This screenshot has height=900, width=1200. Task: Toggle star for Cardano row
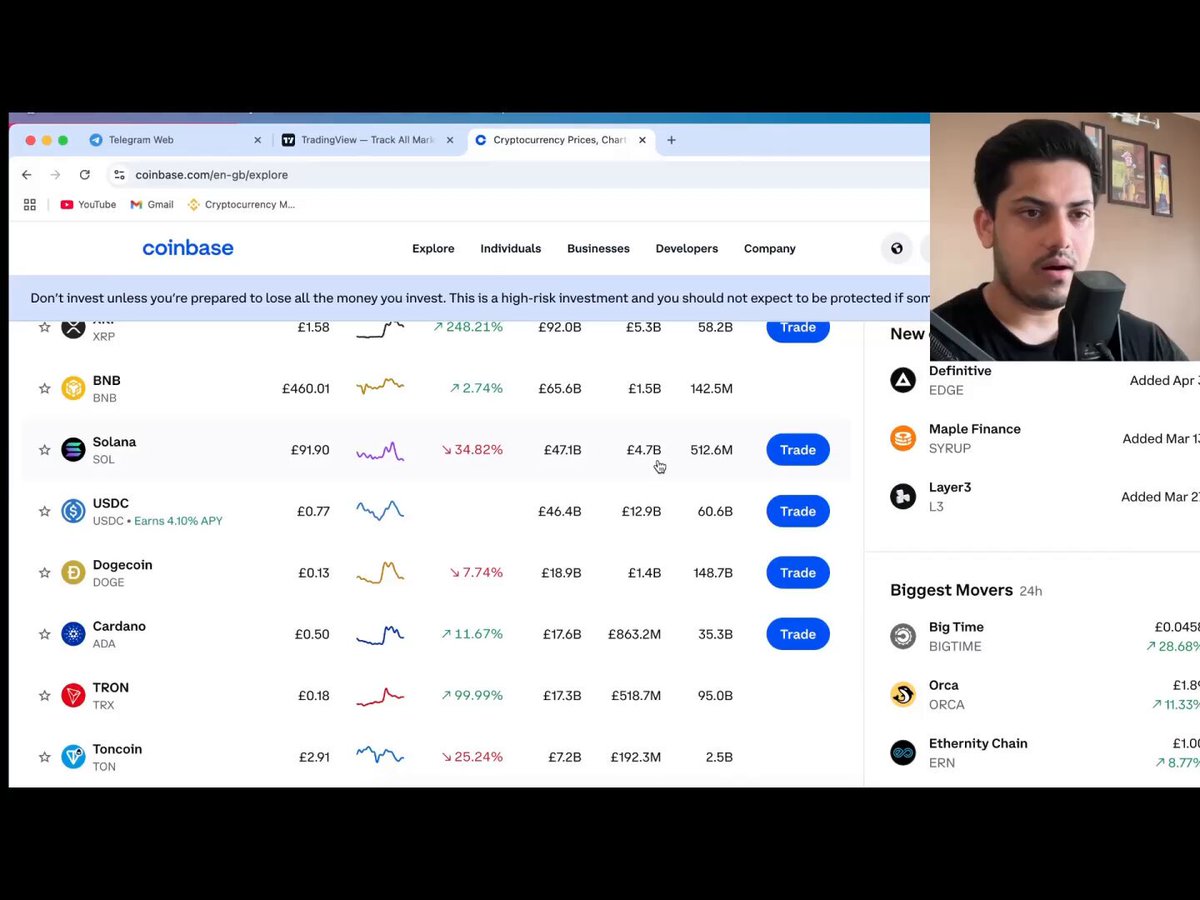[44, 634]
